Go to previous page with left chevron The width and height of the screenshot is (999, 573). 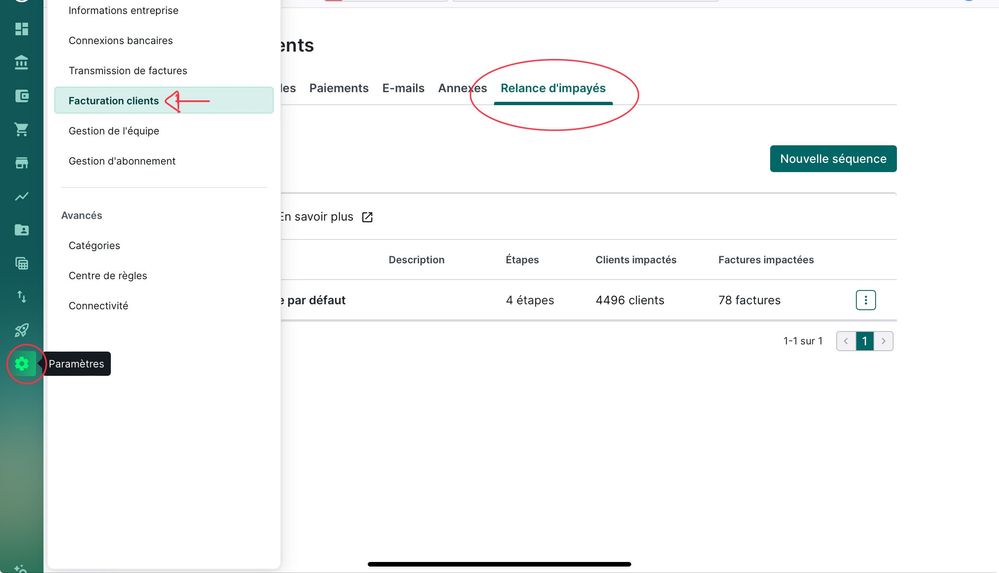846,341
